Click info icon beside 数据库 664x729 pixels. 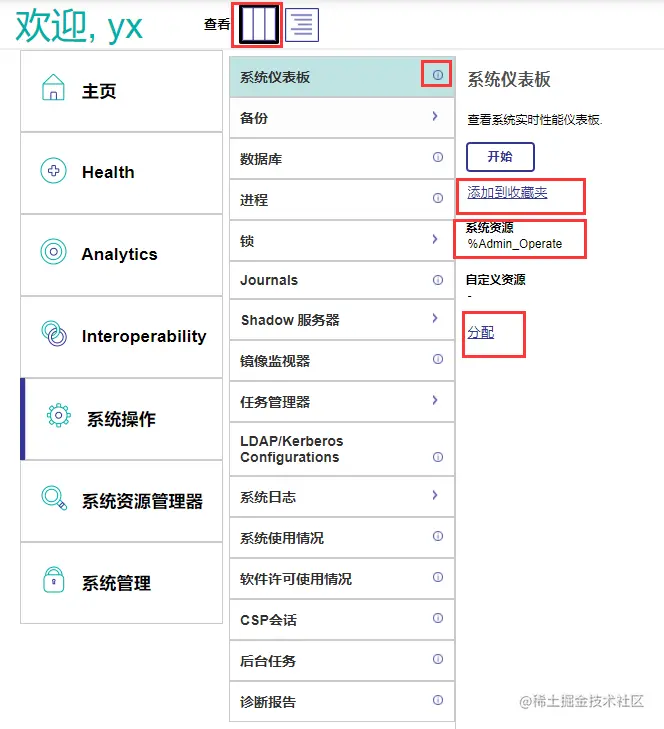point(437,158)
